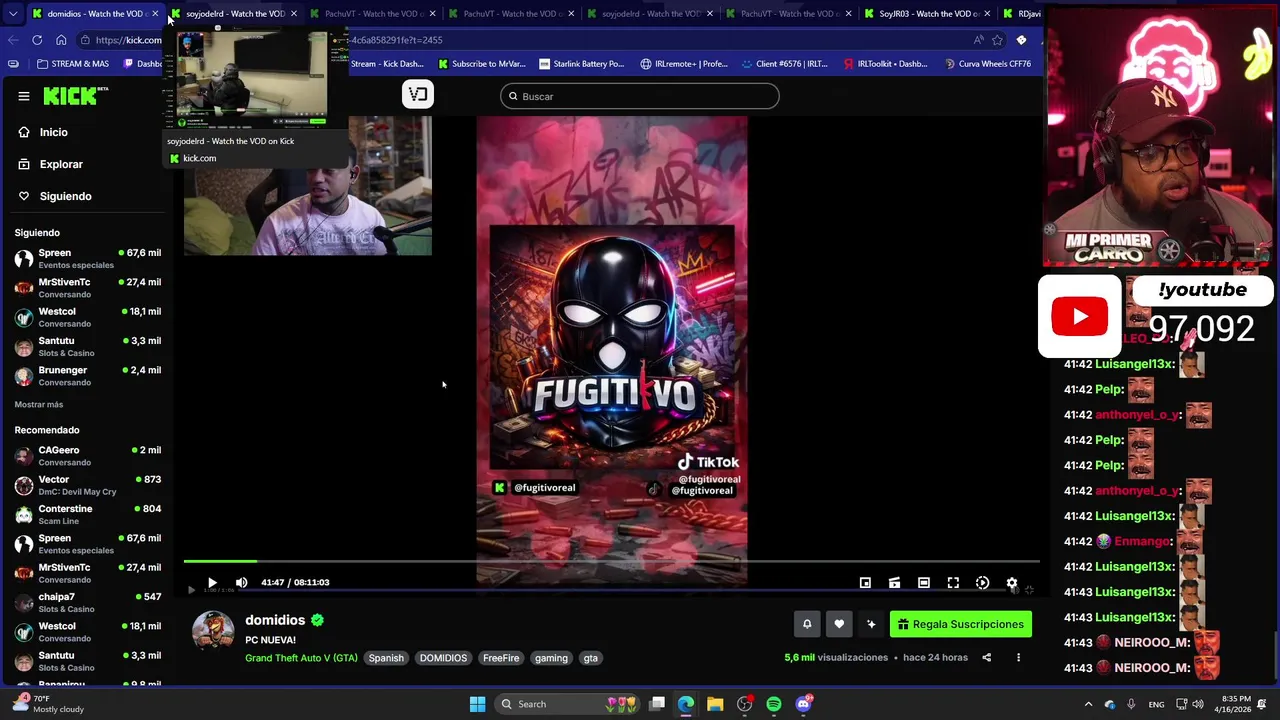Click the taskbar Search box
This screenshot has height=720, width=1280.
(568, 704)
